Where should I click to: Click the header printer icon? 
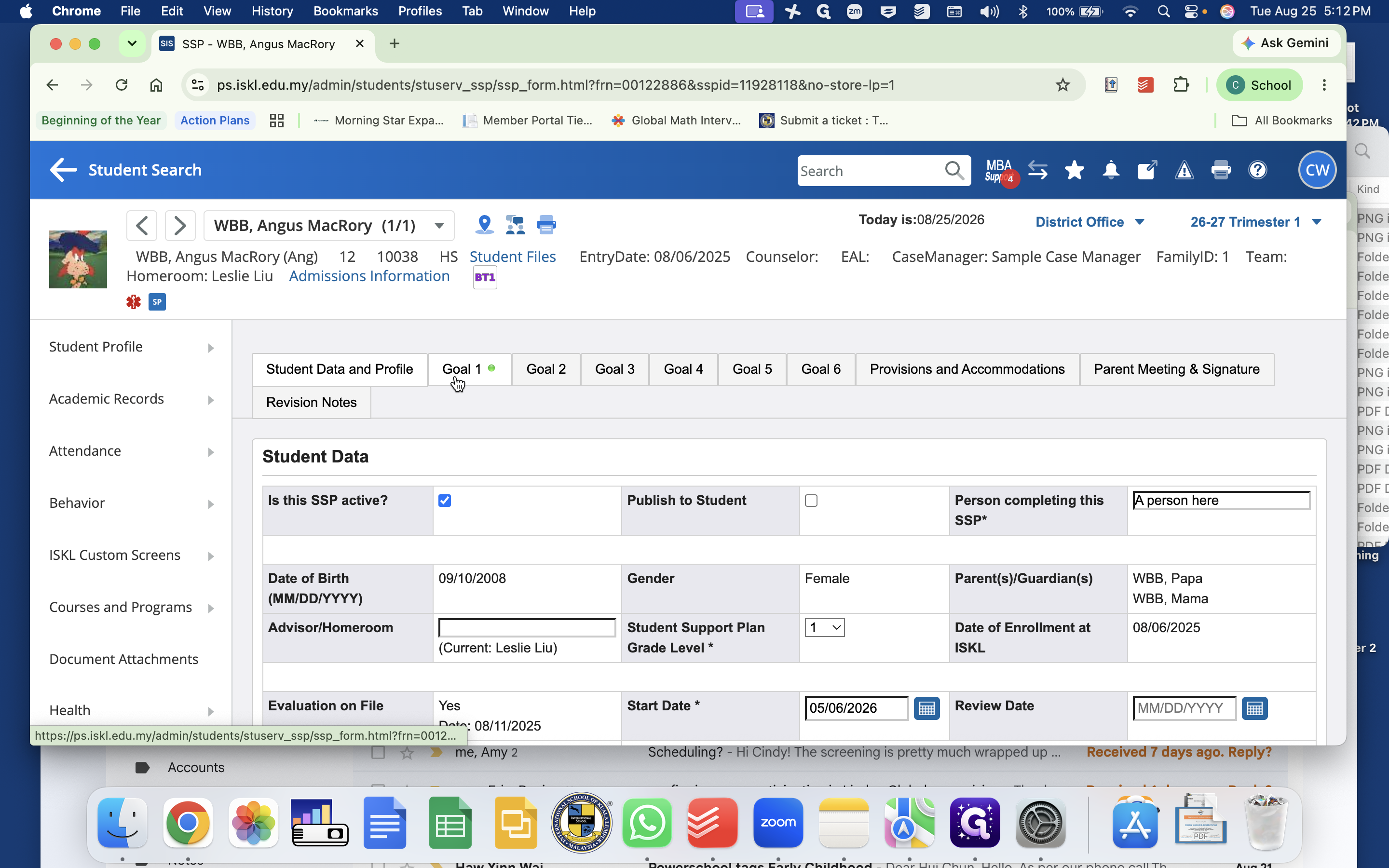tap(1221, 170)
